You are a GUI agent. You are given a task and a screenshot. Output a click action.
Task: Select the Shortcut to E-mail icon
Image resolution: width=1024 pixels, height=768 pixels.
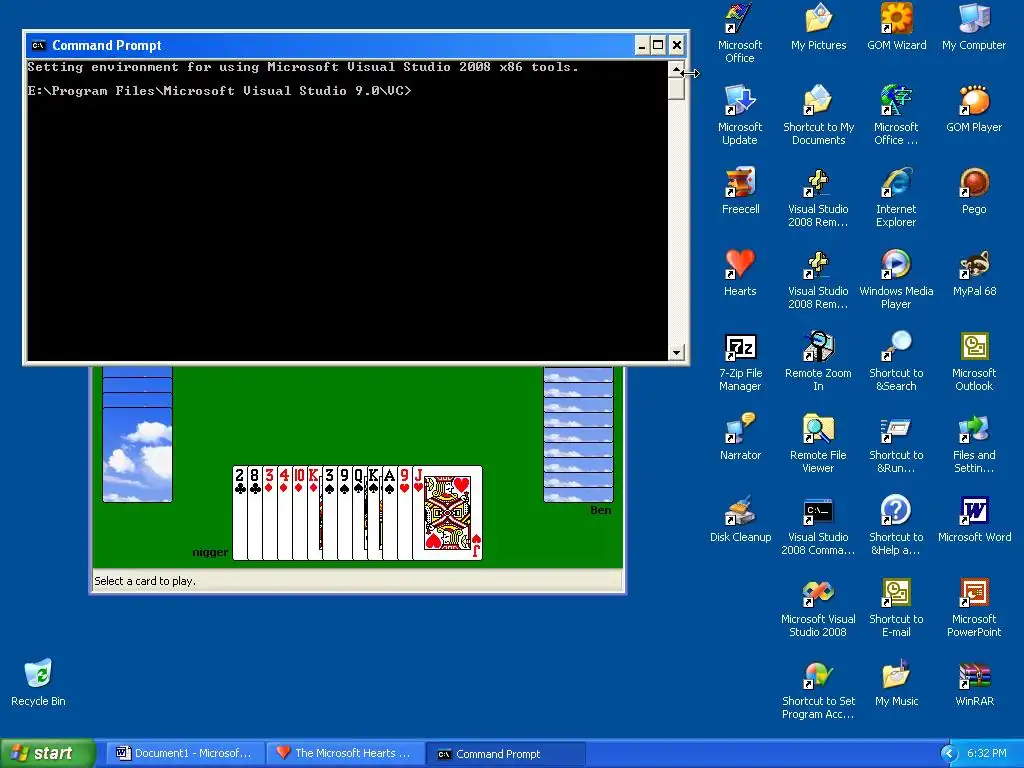click(x=896, y=607)
